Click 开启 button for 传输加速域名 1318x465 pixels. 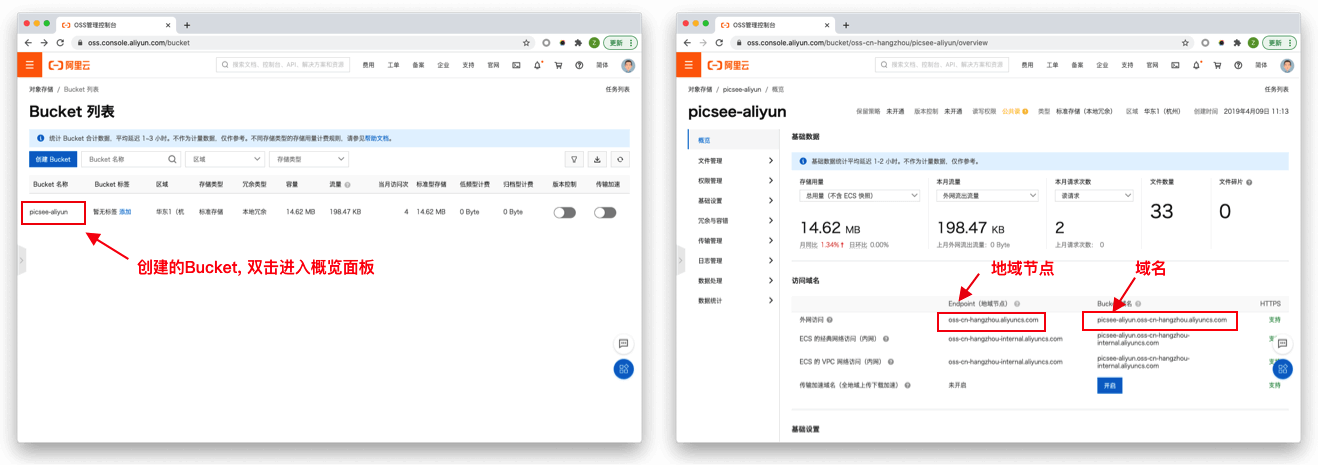[1109, 385]
